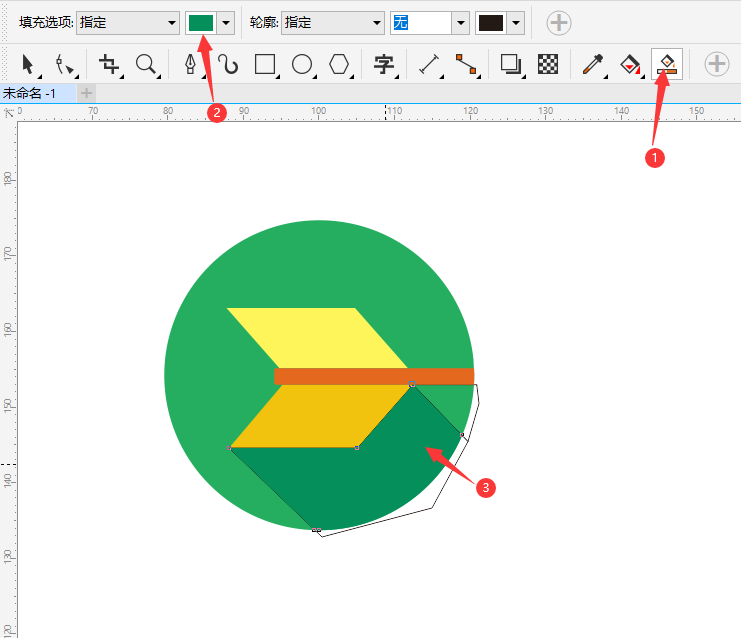The width and height of the screenshot is (741, 638).
Task: Select the Smart fill tool
Action: click(667, 64)
